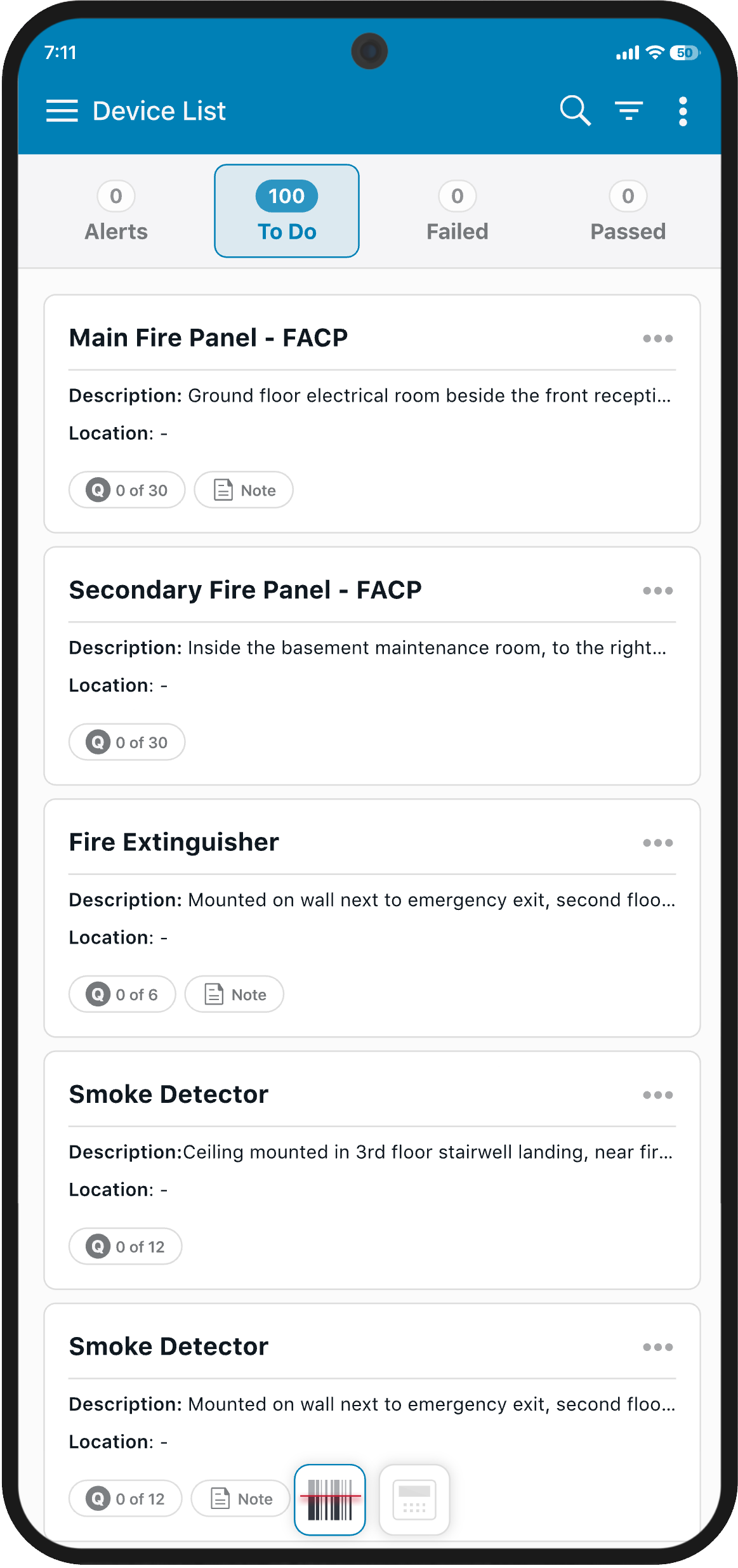
Task: Open Secondary Fire Panel three-dot options
Action: tap(657, 591)
